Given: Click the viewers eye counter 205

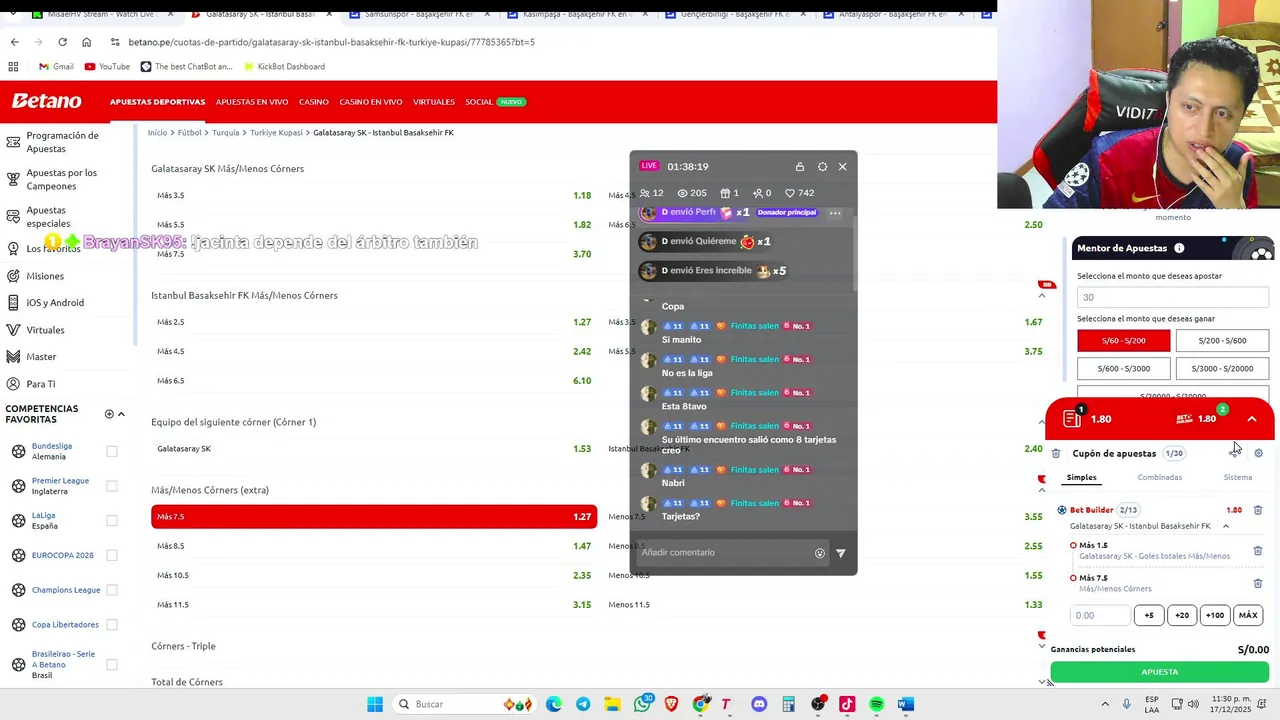Looking at the screenshot, I should tap(692, 193).
